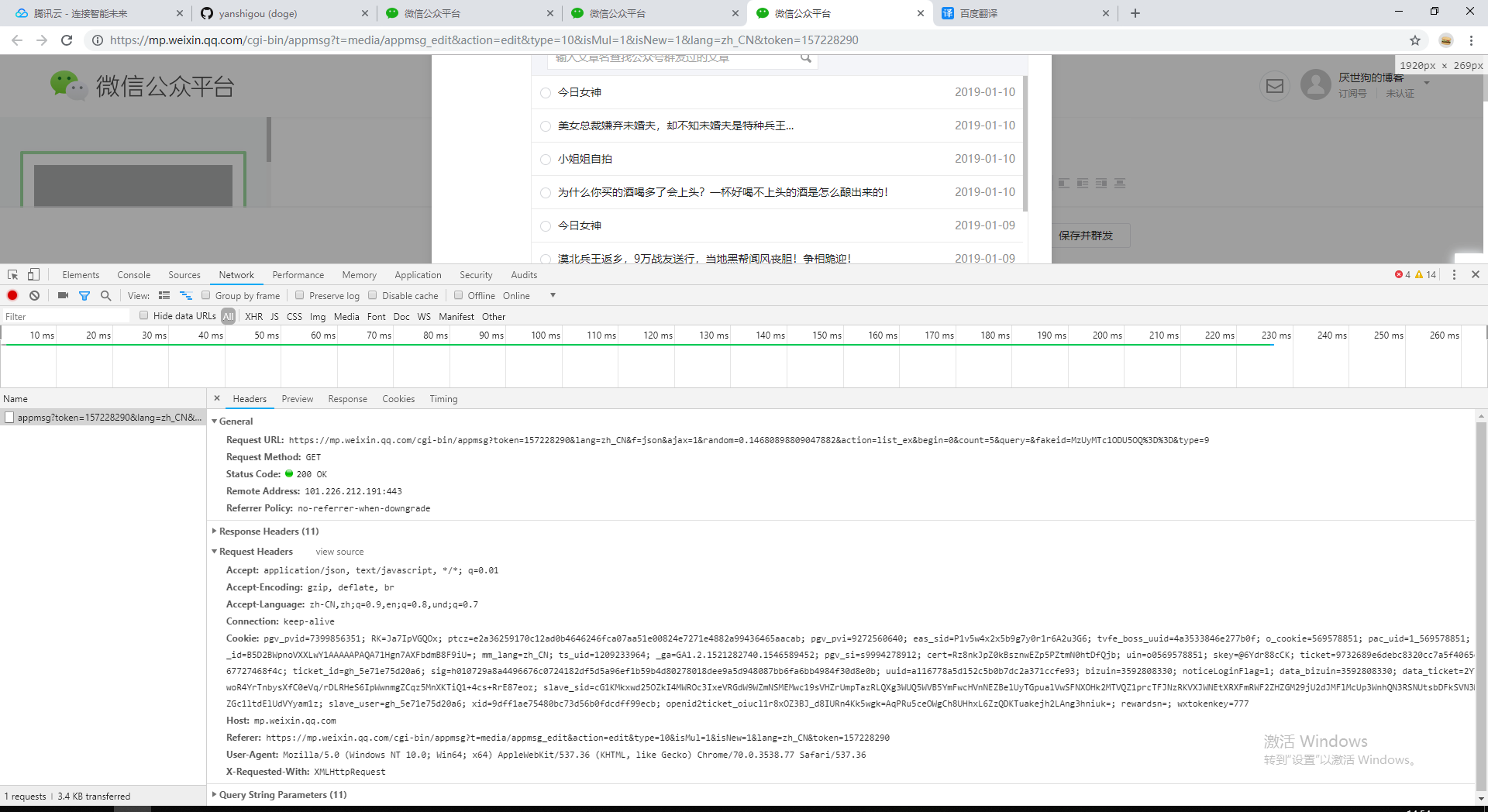Toggle the device toolbar icon
1488x812 pixels.
click(33, 275)
